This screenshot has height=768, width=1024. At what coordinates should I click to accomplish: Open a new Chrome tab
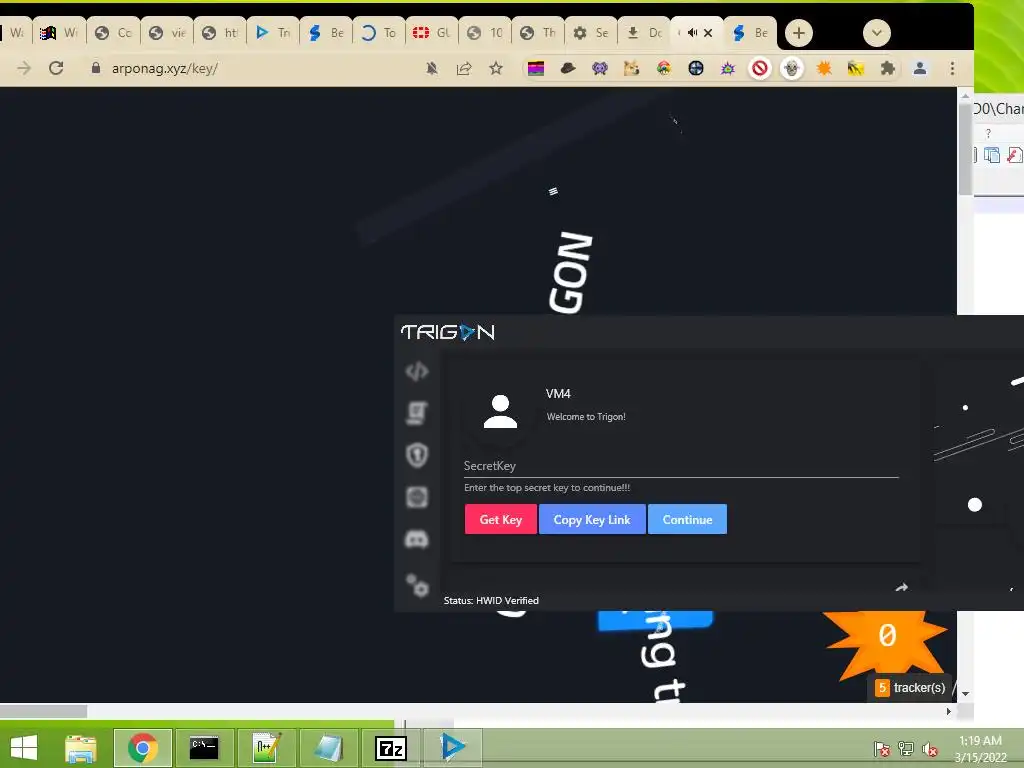tap(798, 33)
